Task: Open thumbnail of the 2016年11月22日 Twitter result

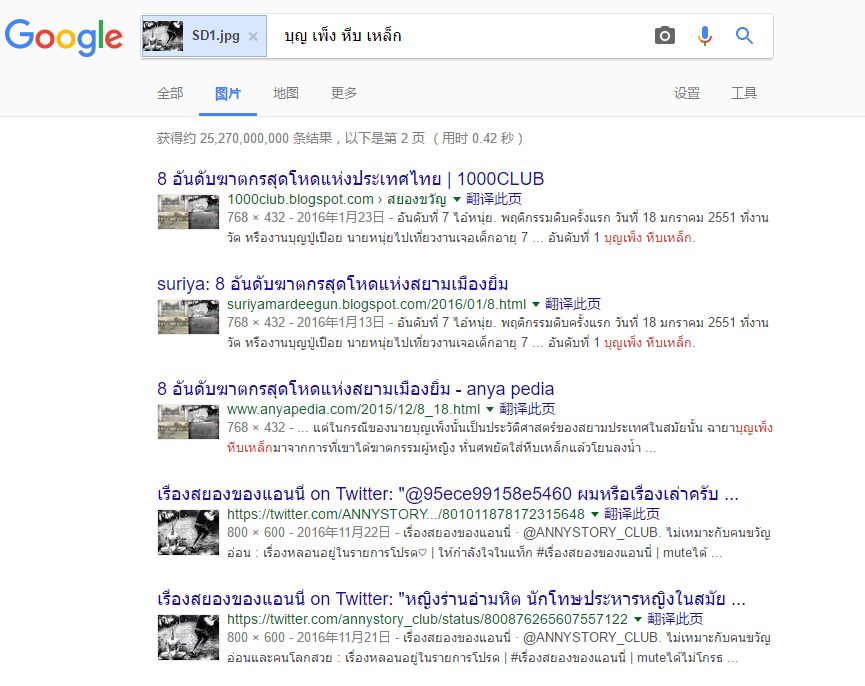Action: click(x=188, y=532)
